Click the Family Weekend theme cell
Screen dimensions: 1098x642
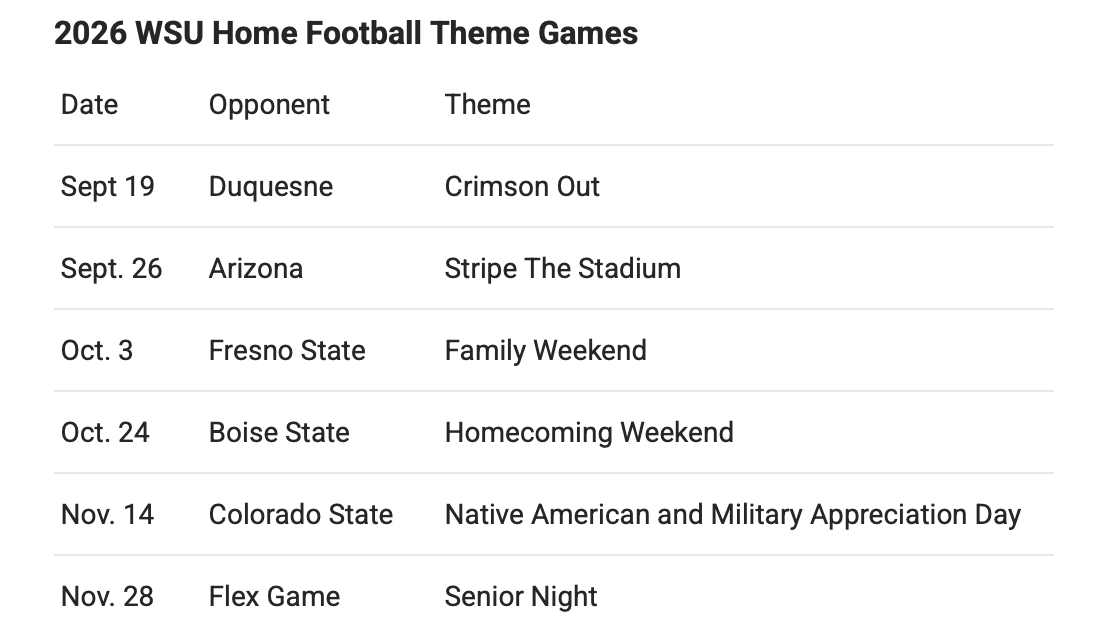coord(545,351)
